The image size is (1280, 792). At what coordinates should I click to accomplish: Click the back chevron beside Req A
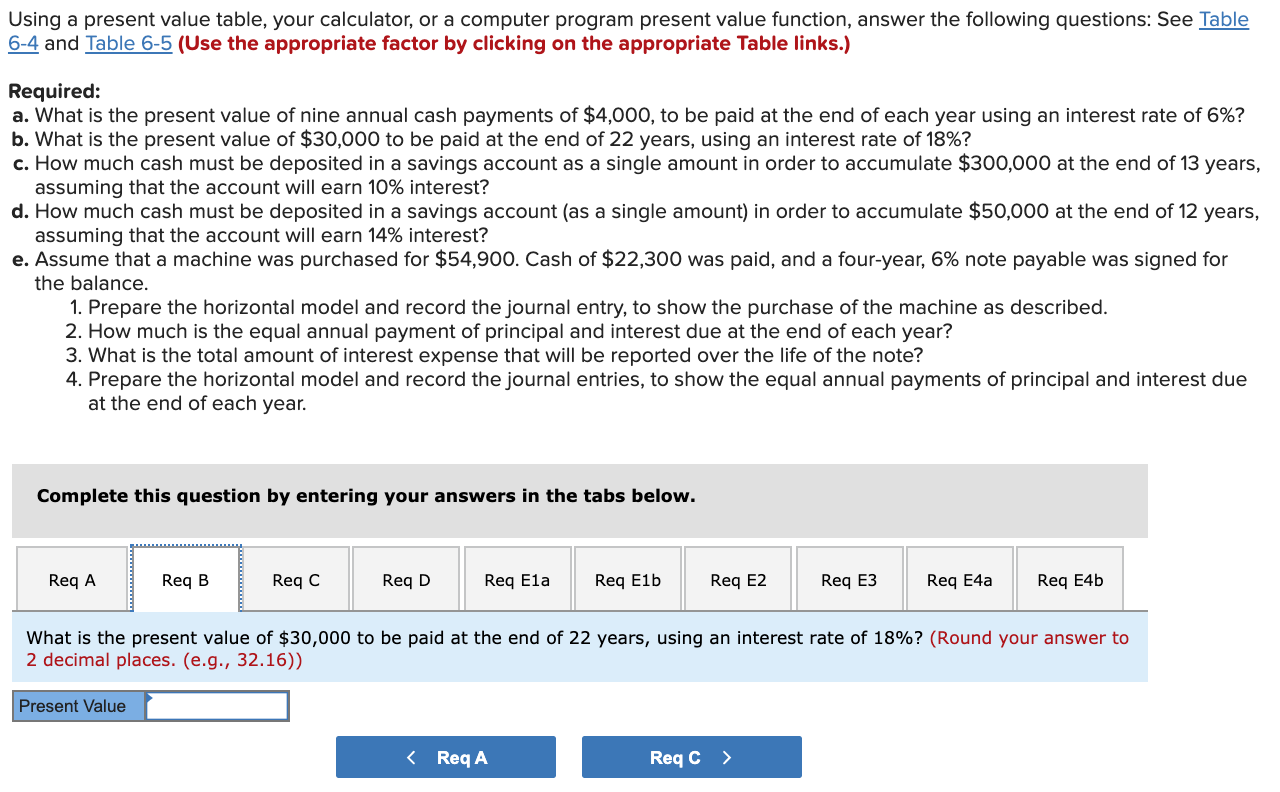[x=411, y=757]
